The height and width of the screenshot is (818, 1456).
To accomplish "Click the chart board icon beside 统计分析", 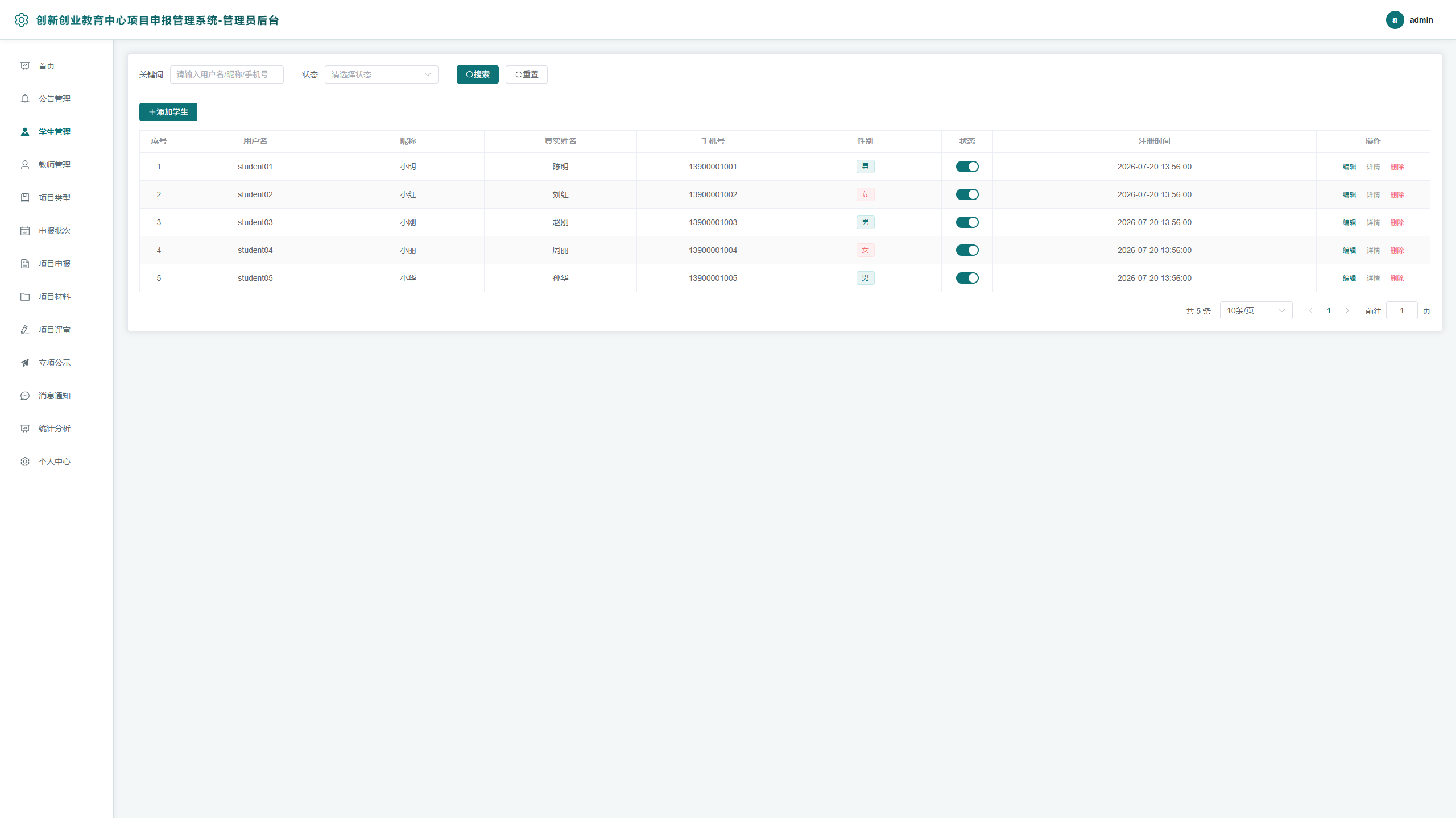I will point(25,429).
